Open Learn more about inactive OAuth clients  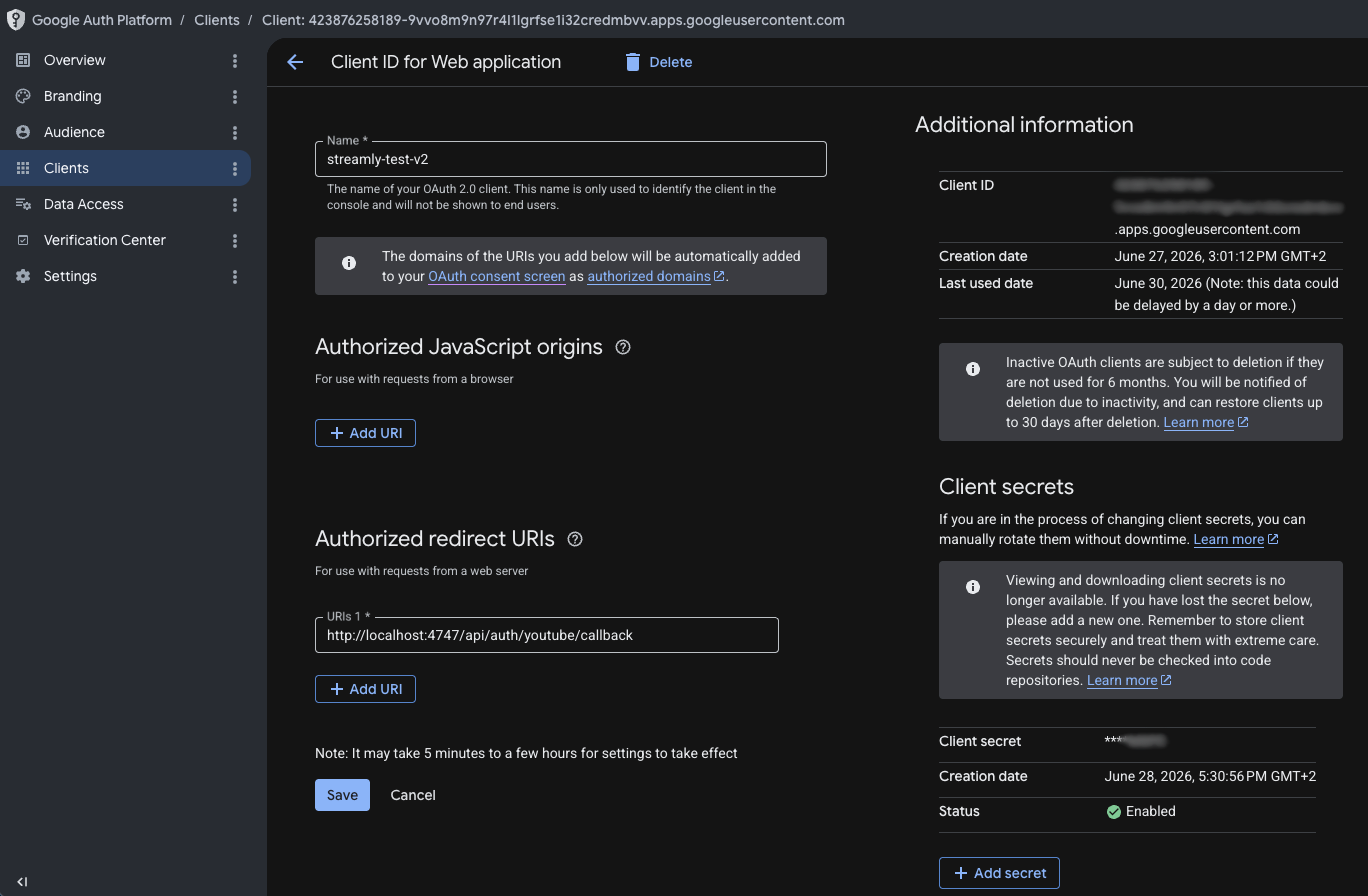pyautogui.click(x=1206, y=422)
